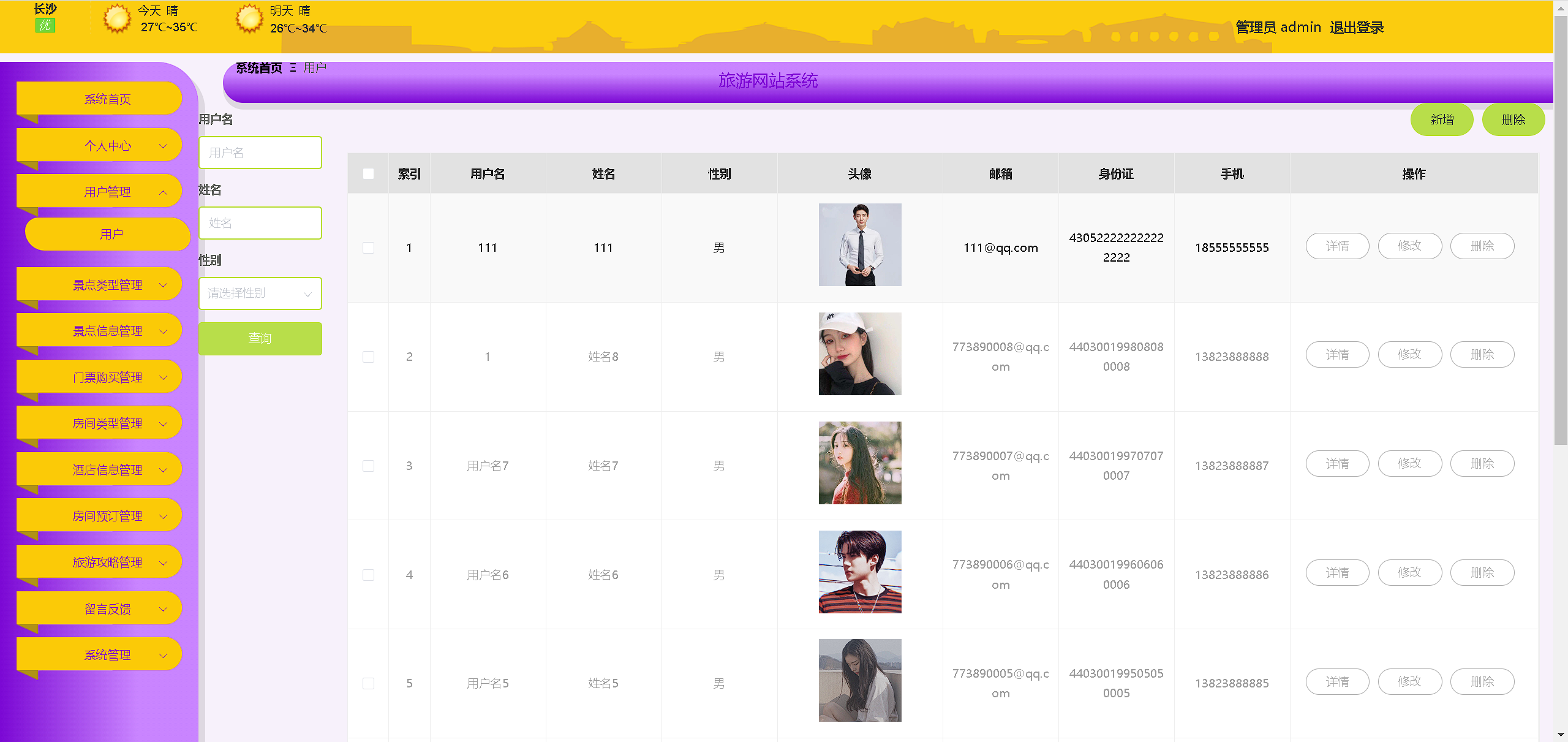This screenshot has height=742, width=1568.
Task: Click the green air quality 优 badge
Action: 45,26
